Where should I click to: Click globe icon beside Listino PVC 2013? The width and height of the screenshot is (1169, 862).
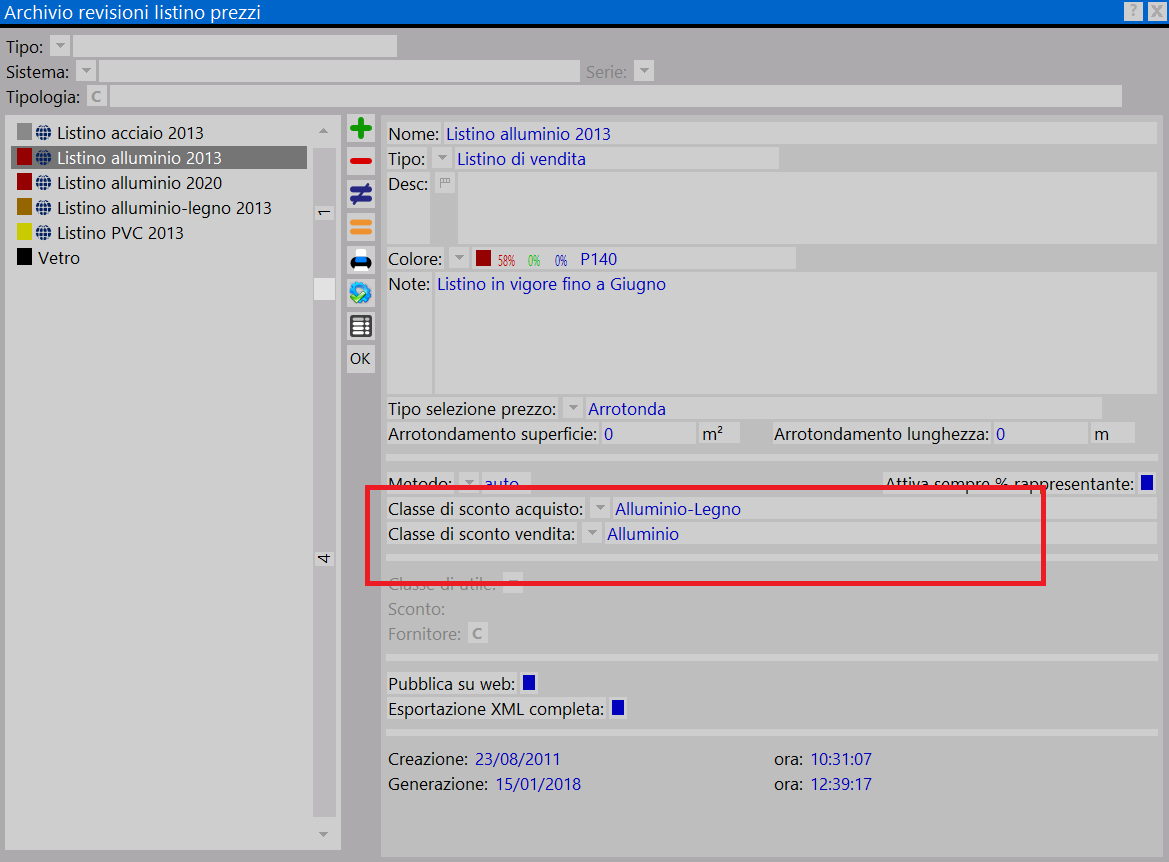tap(44, 233)
